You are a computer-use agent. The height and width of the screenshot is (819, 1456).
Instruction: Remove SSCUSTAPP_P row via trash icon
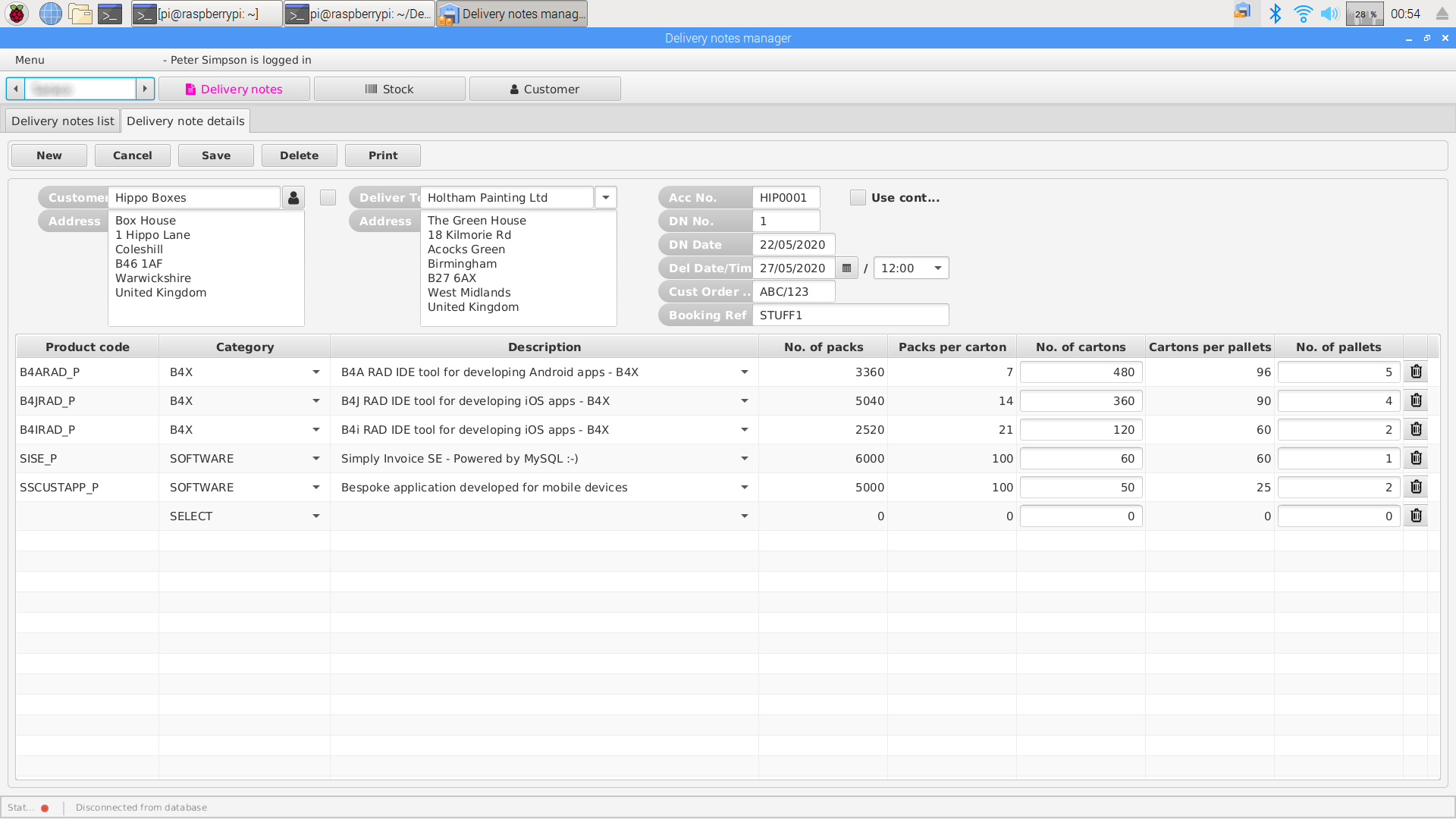pos(1416,487)
